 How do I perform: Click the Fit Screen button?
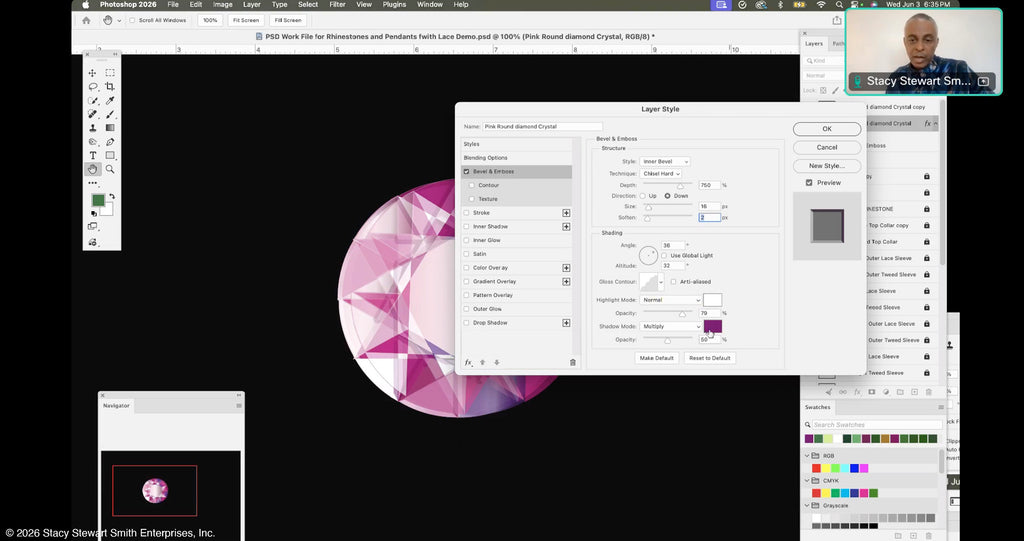246,20
